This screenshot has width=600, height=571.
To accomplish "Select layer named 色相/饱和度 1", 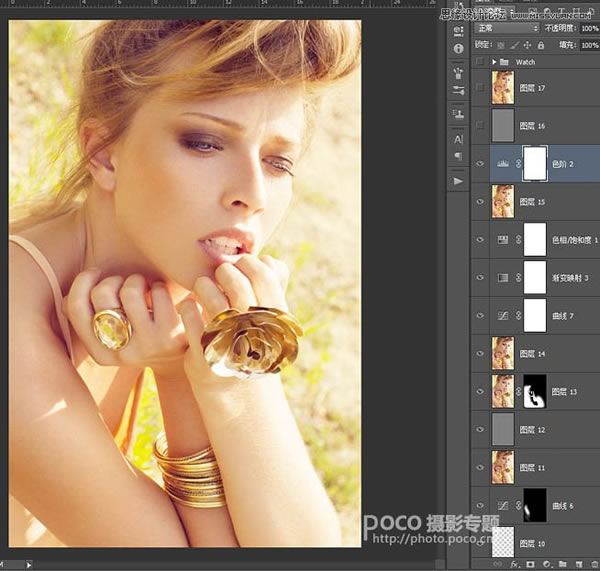I will (x=574, y=240).
